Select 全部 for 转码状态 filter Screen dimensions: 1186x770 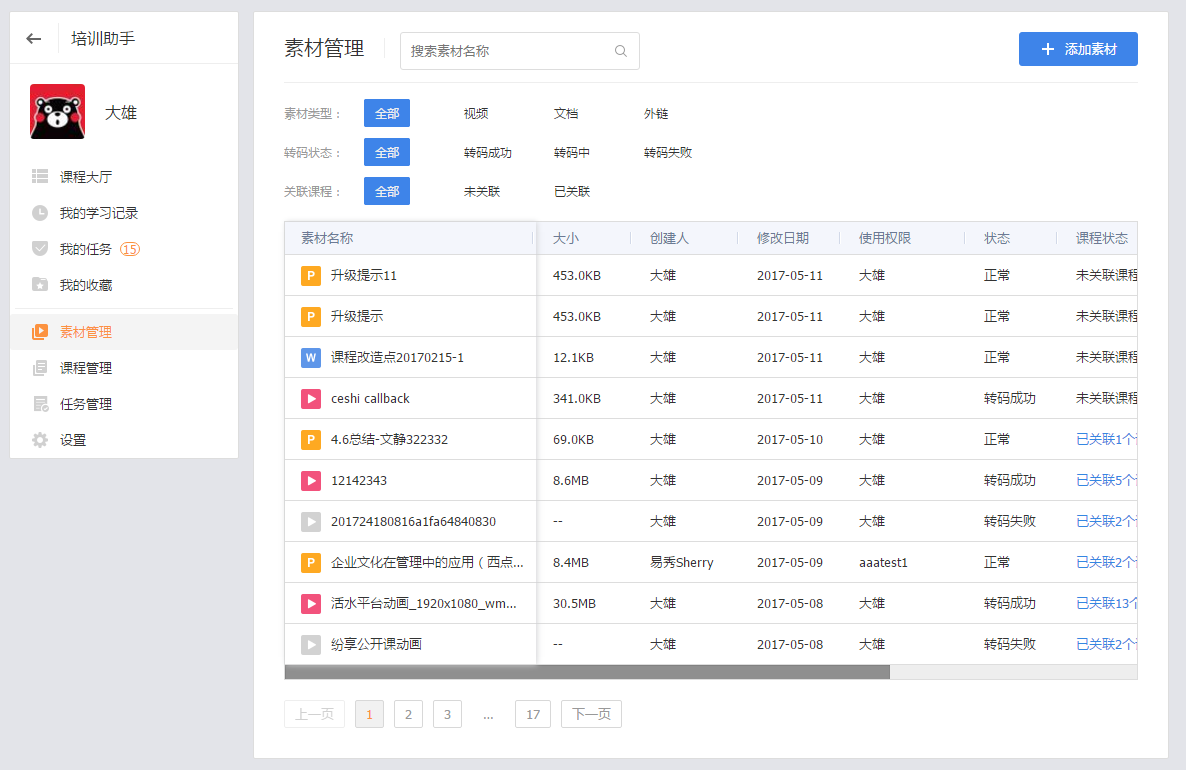coord(387,152)
